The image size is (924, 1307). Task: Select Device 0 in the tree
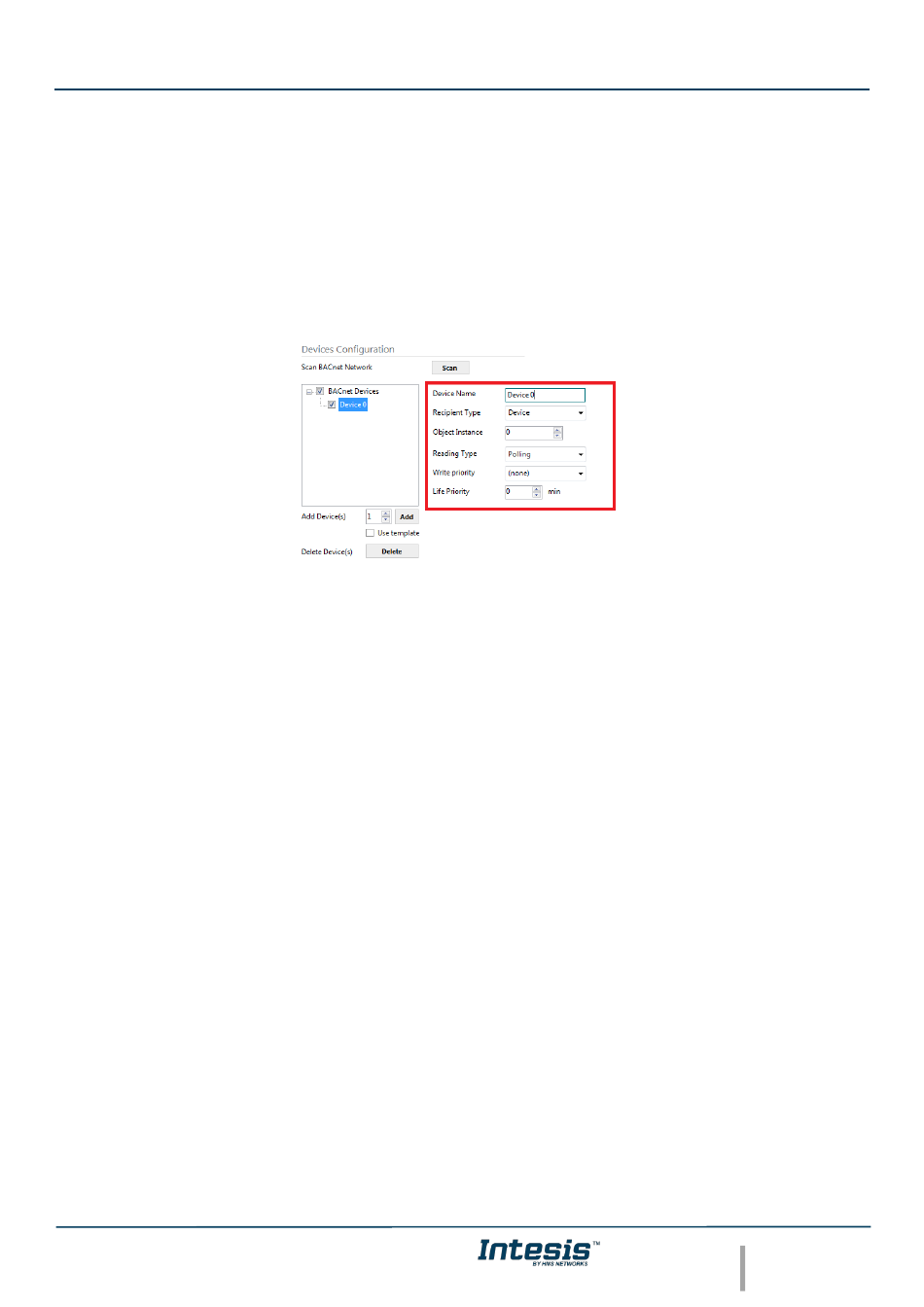click(x=353, y=405)
